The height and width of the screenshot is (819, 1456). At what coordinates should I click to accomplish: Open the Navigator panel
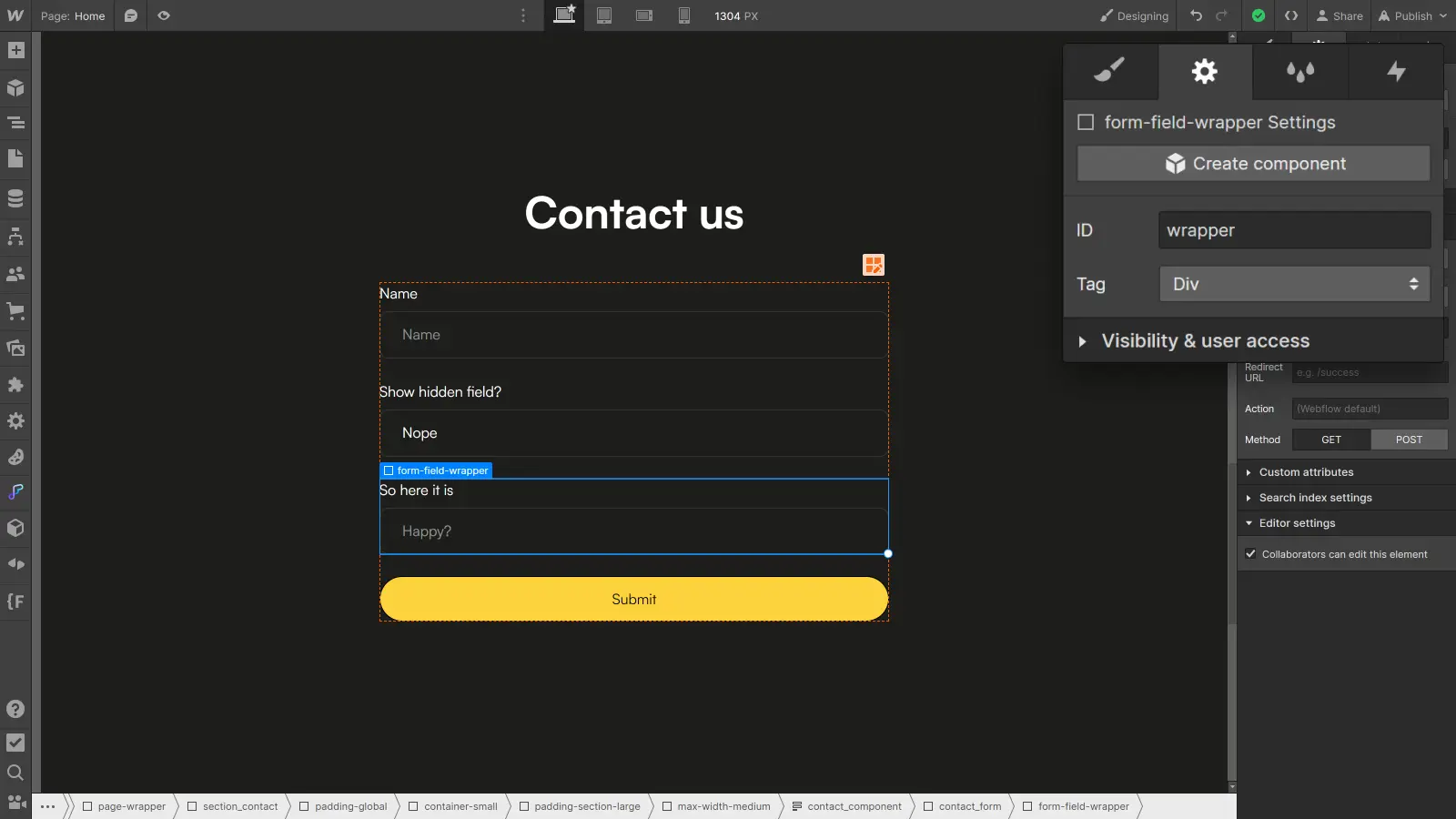(x=15, y=122)
